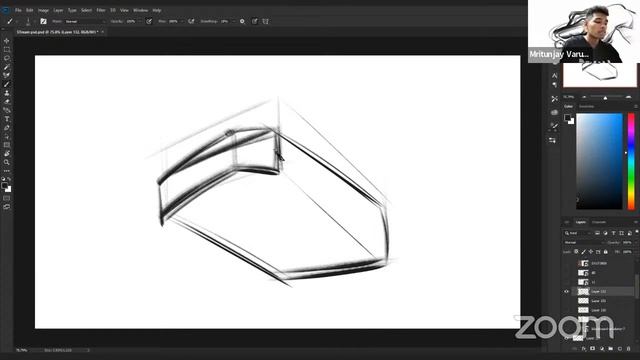Toggle lock image pixels
The width and height of the screenshot is (640, 360).
coord(583,252)
